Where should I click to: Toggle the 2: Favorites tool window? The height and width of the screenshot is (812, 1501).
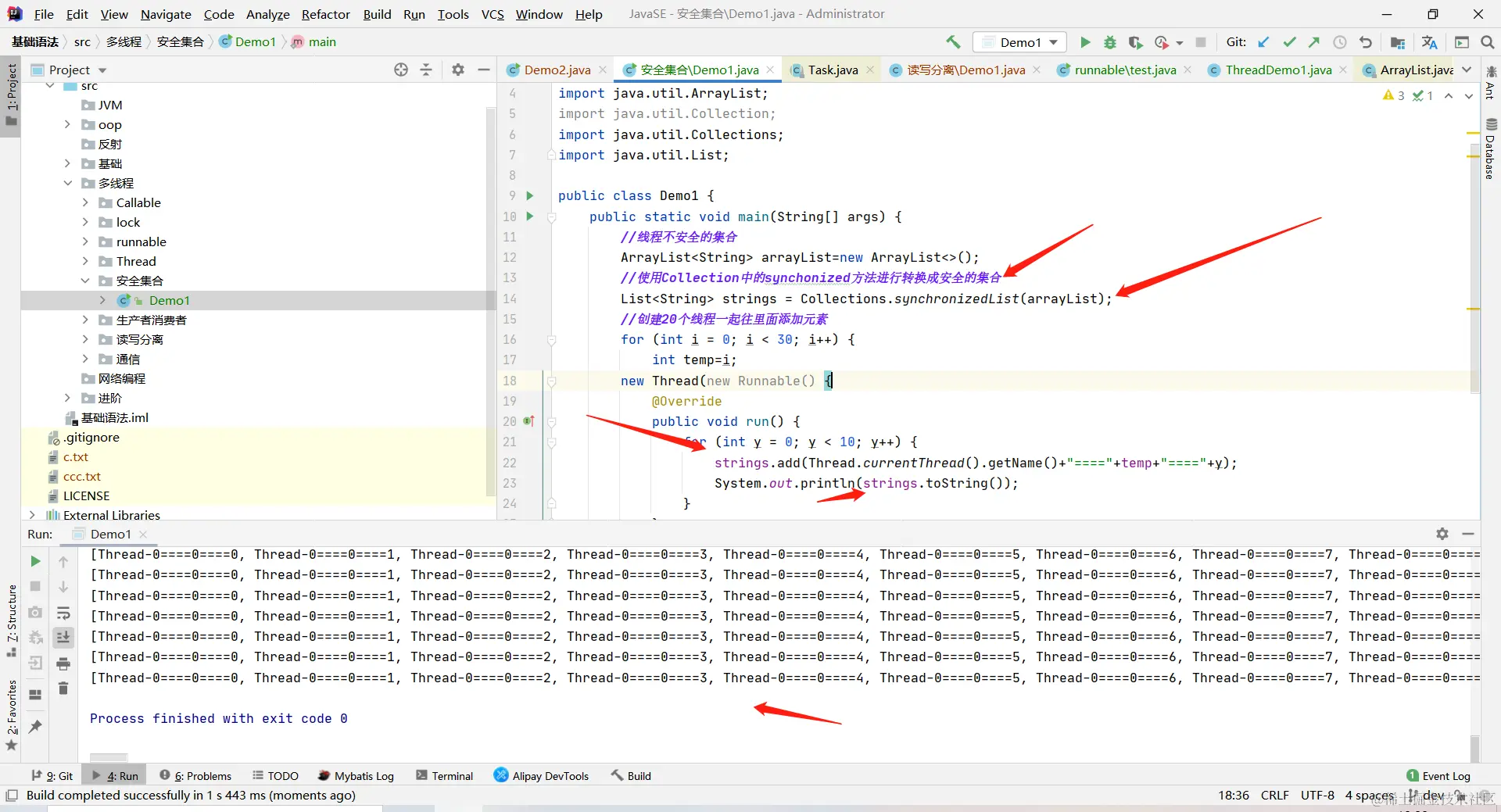click(11, 715)
